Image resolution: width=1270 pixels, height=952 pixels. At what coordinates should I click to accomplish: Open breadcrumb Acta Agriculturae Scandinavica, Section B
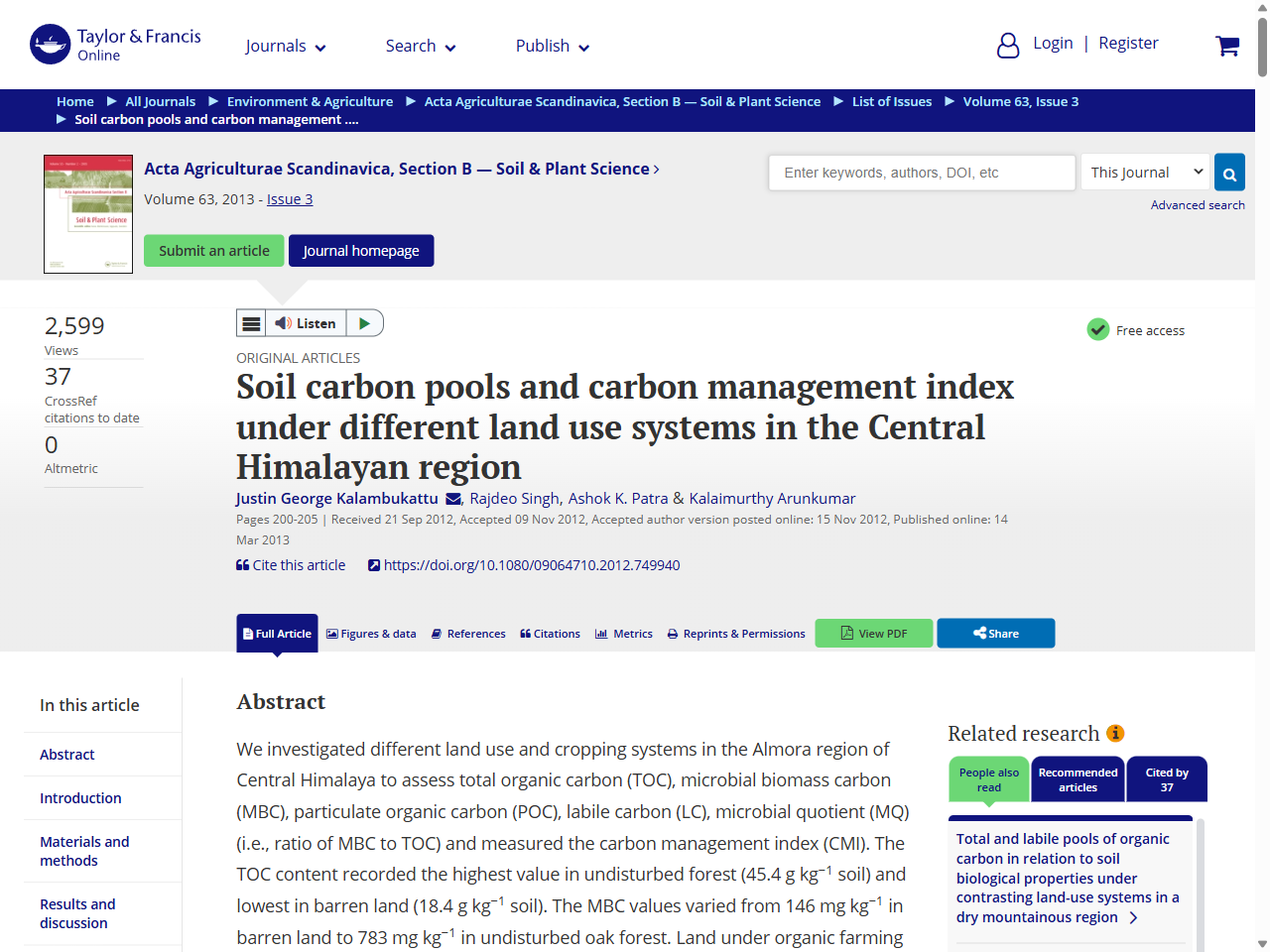[x=622, y=101]
